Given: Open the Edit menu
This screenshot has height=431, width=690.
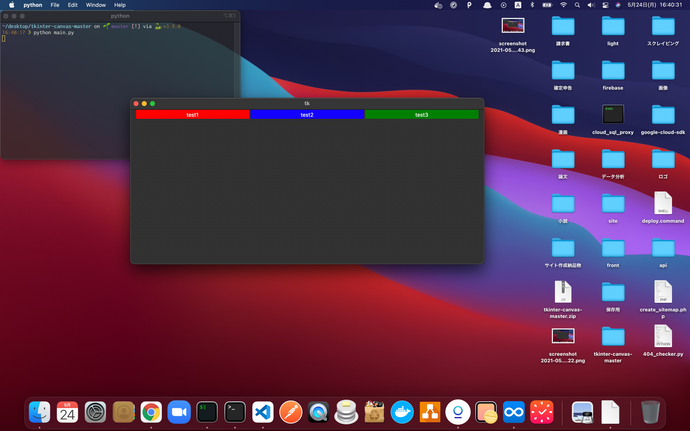Looking at the screenshot, I should coord(73,5).
